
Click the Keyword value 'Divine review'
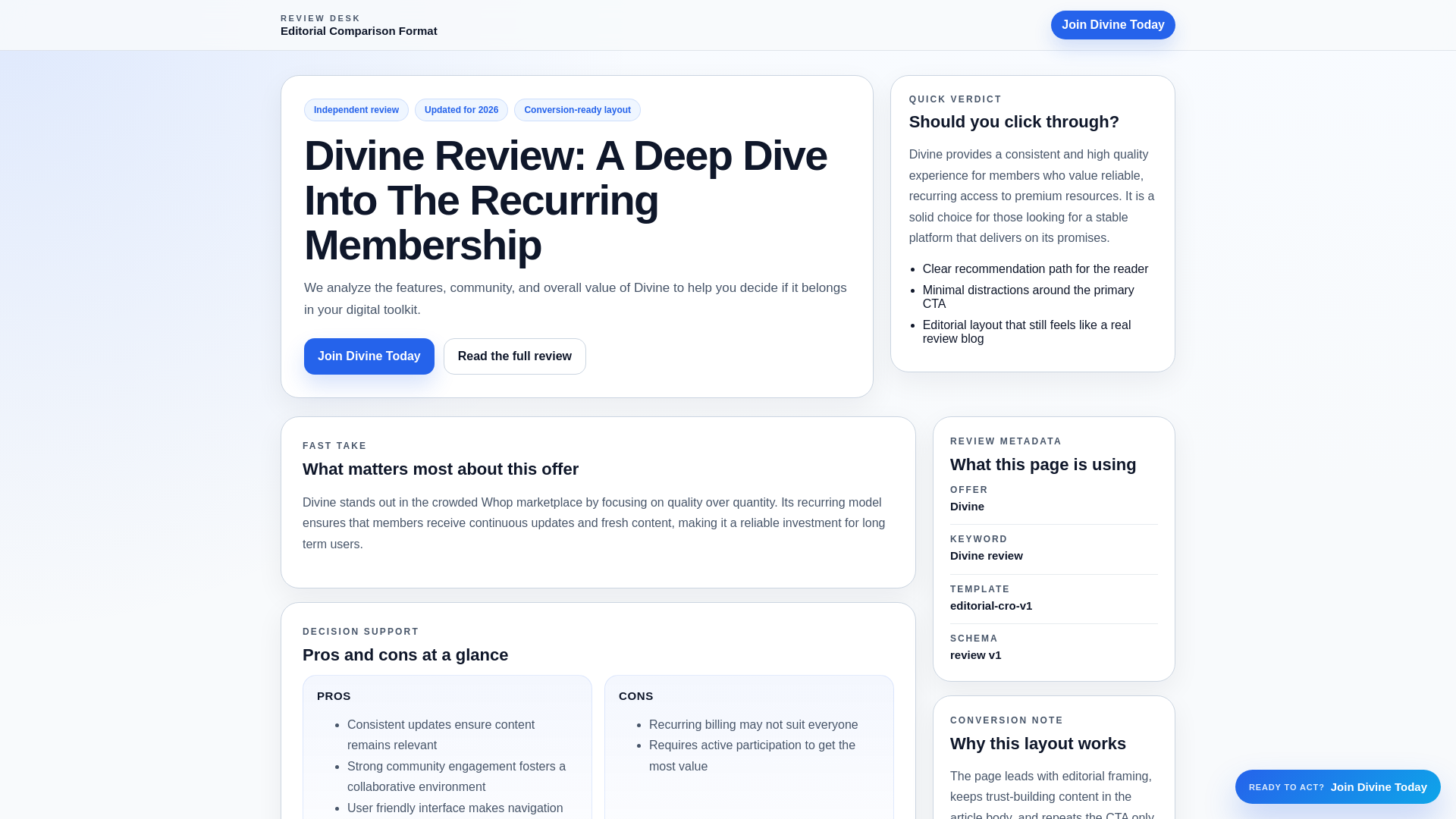point(986,556)
